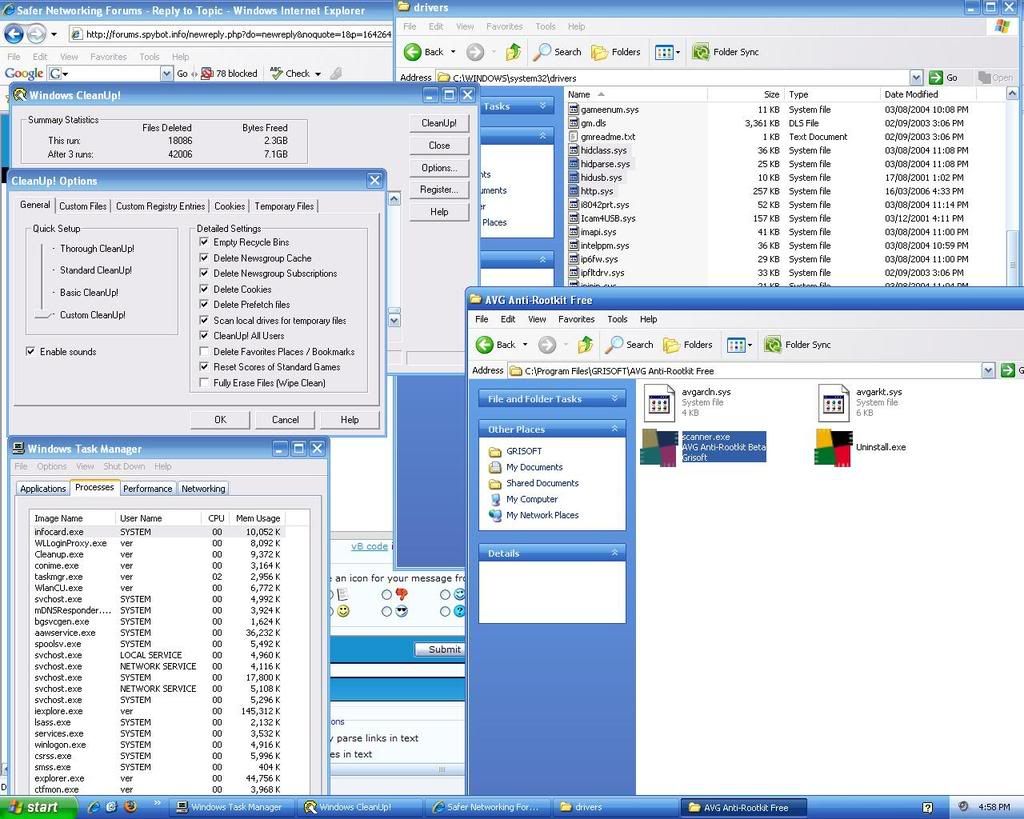Enable Delete Favorites Places / Bookmarks checkbox
The height and width of the screenshot is (819, 1024).
click(204, 351)
